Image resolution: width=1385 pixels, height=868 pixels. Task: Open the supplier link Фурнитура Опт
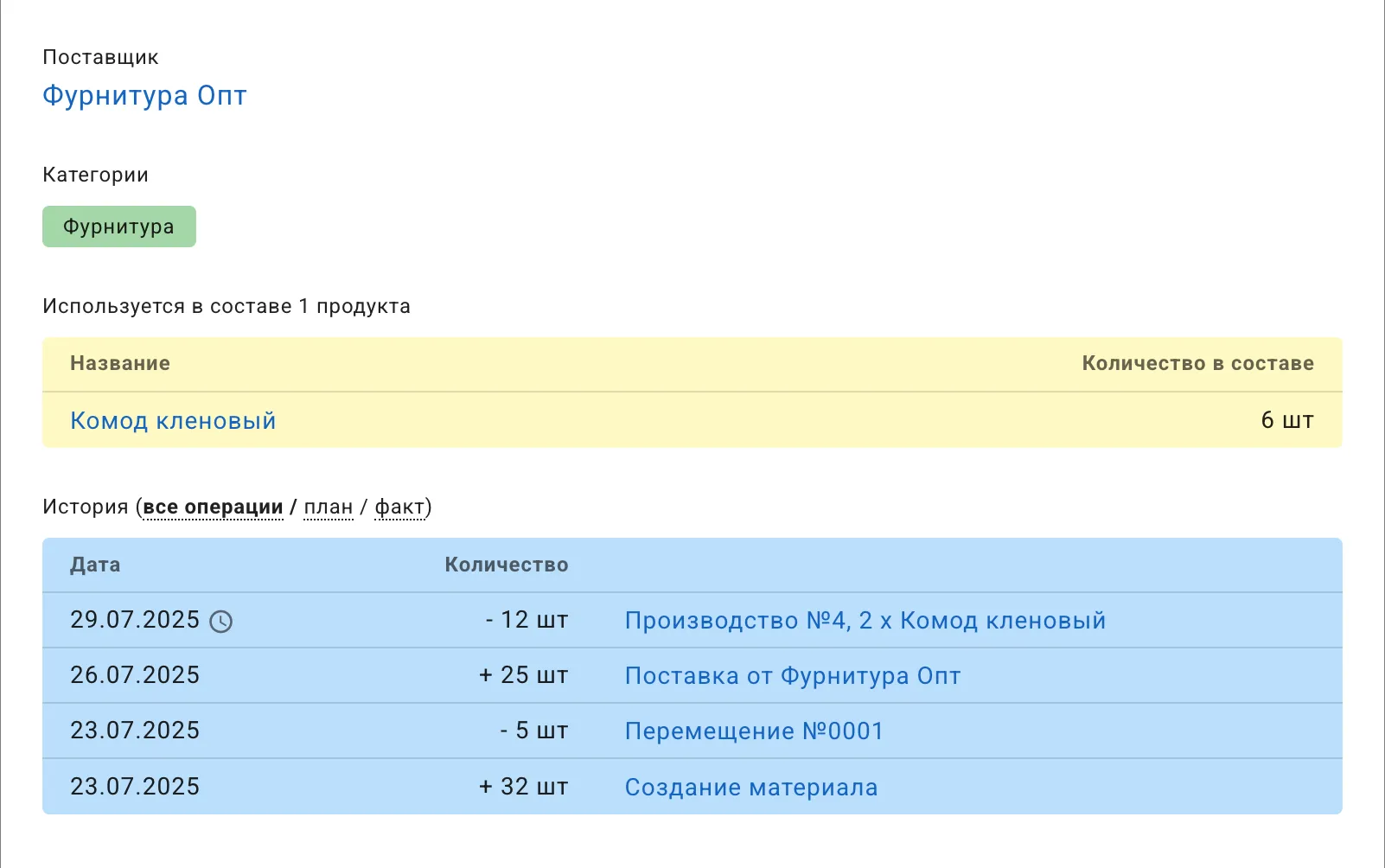point(144,96)
